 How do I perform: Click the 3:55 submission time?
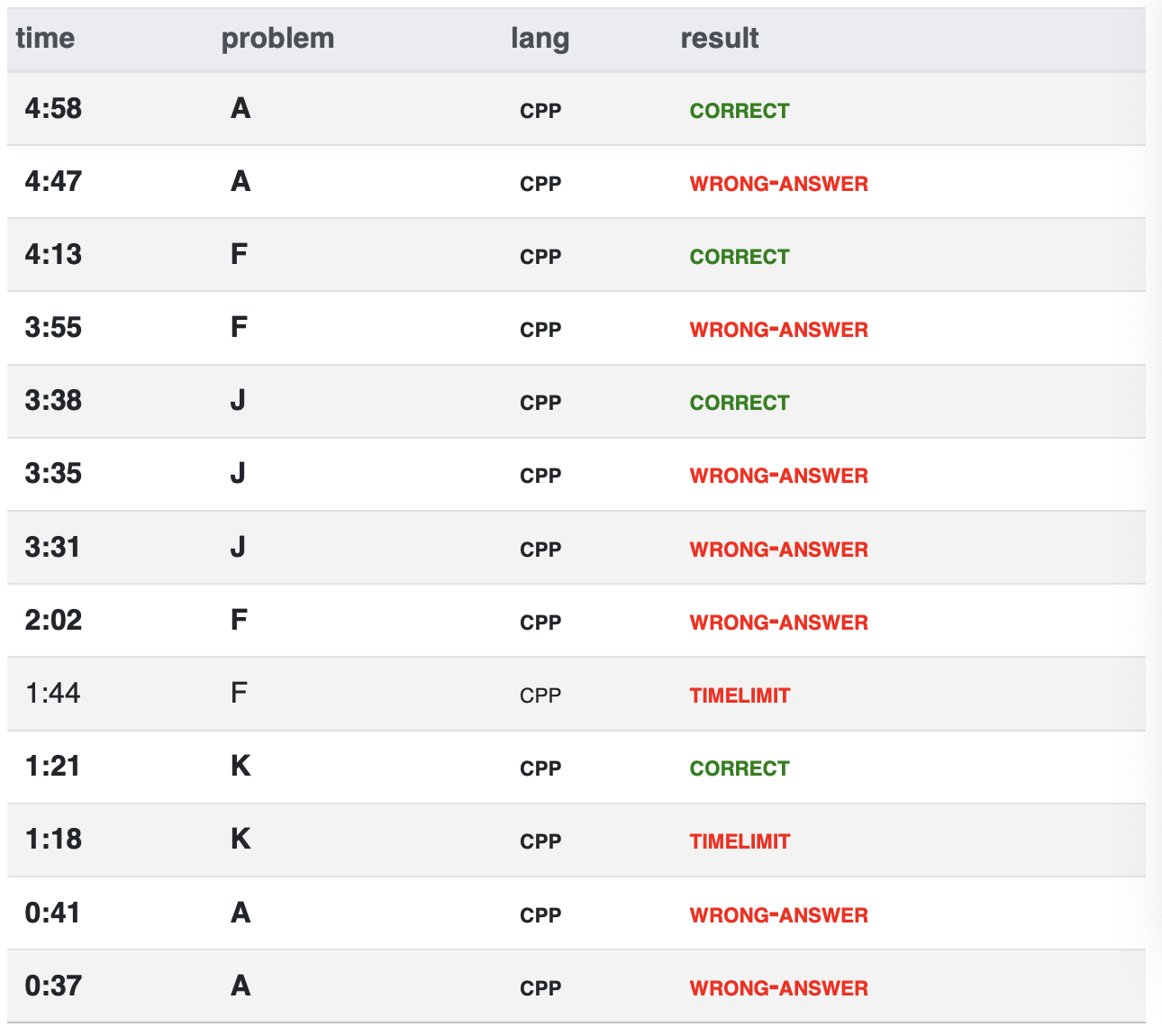pos(53,328)
